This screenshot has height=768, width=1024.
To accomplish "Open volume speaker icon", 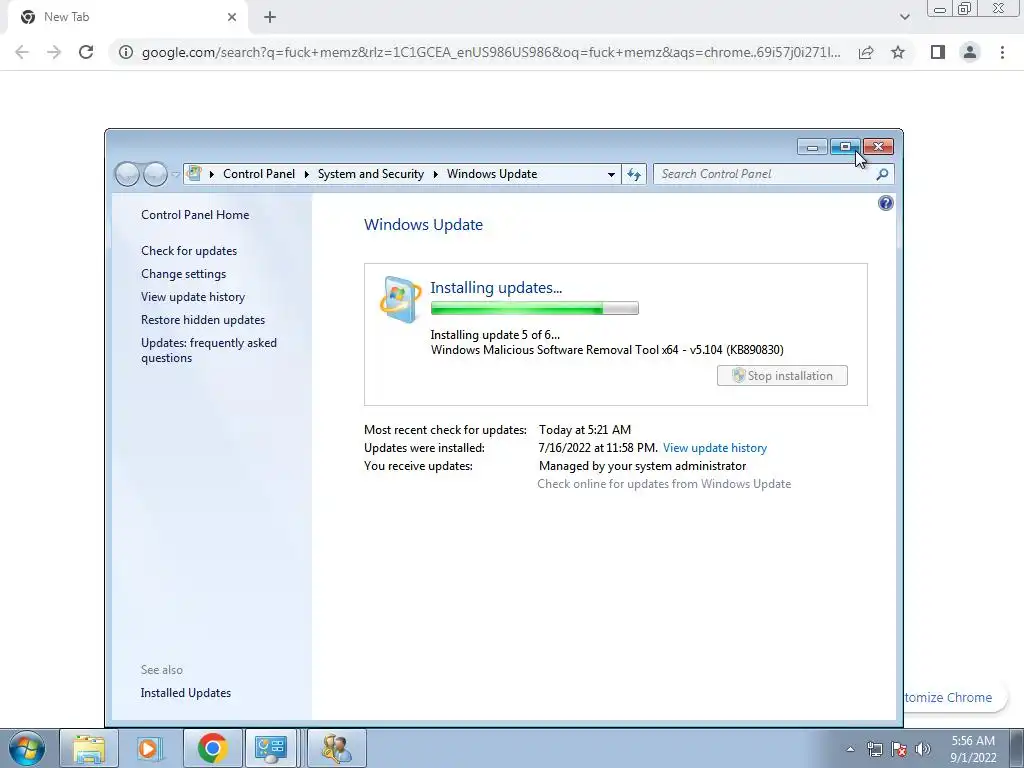I will point(923,749).
